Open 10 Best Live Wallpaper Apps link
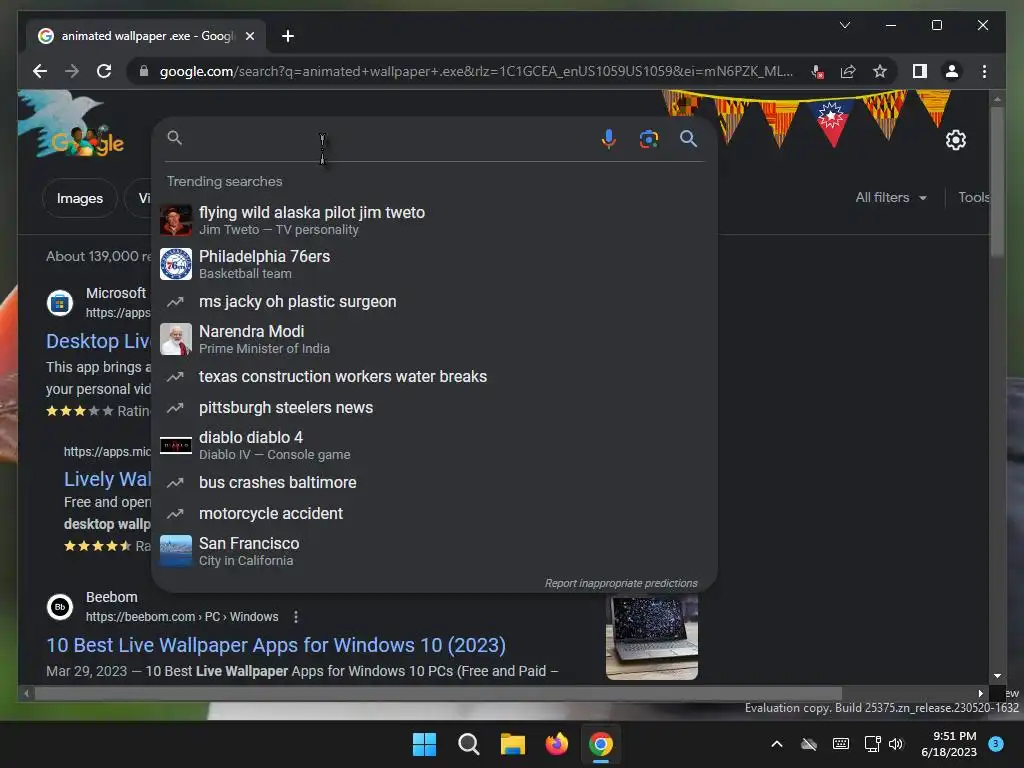Image resolution: width=1024 pixels, height=768 pixels. (276, 645)
